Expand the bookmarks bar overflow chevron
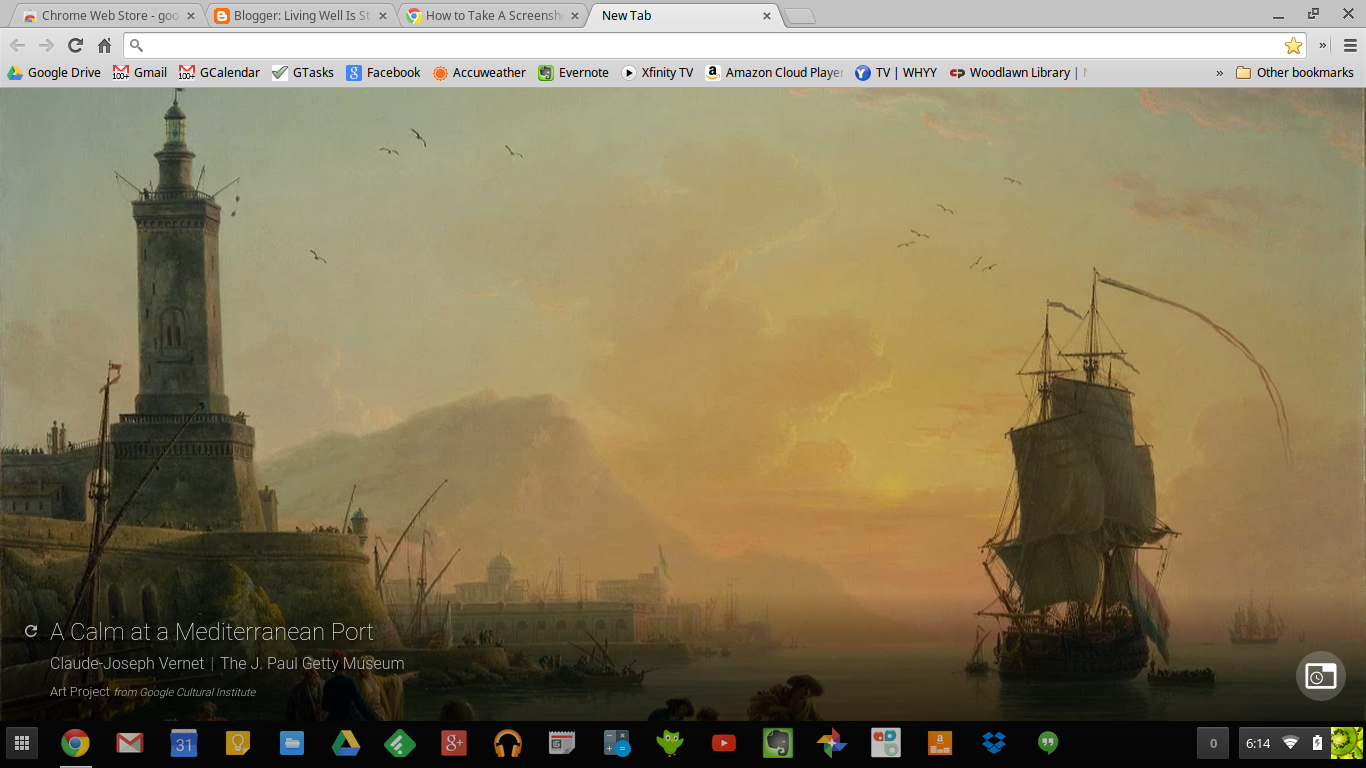The image size is (1366, 768). 1219,72
